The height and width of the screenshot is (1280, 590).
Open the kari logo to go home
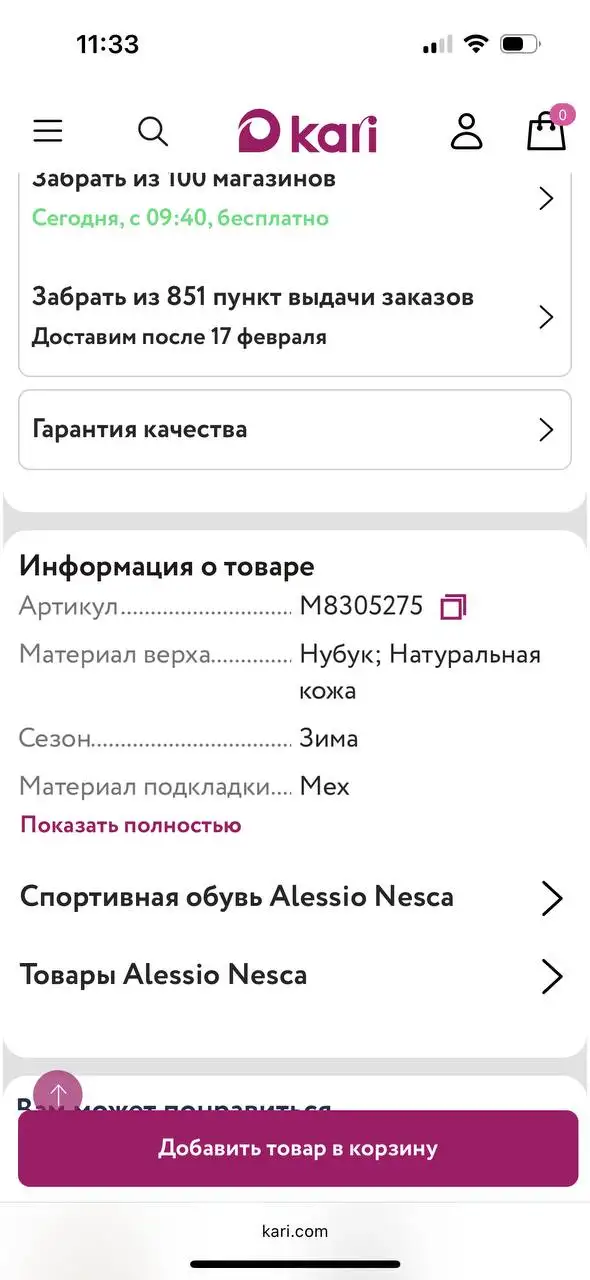[306, 130]
